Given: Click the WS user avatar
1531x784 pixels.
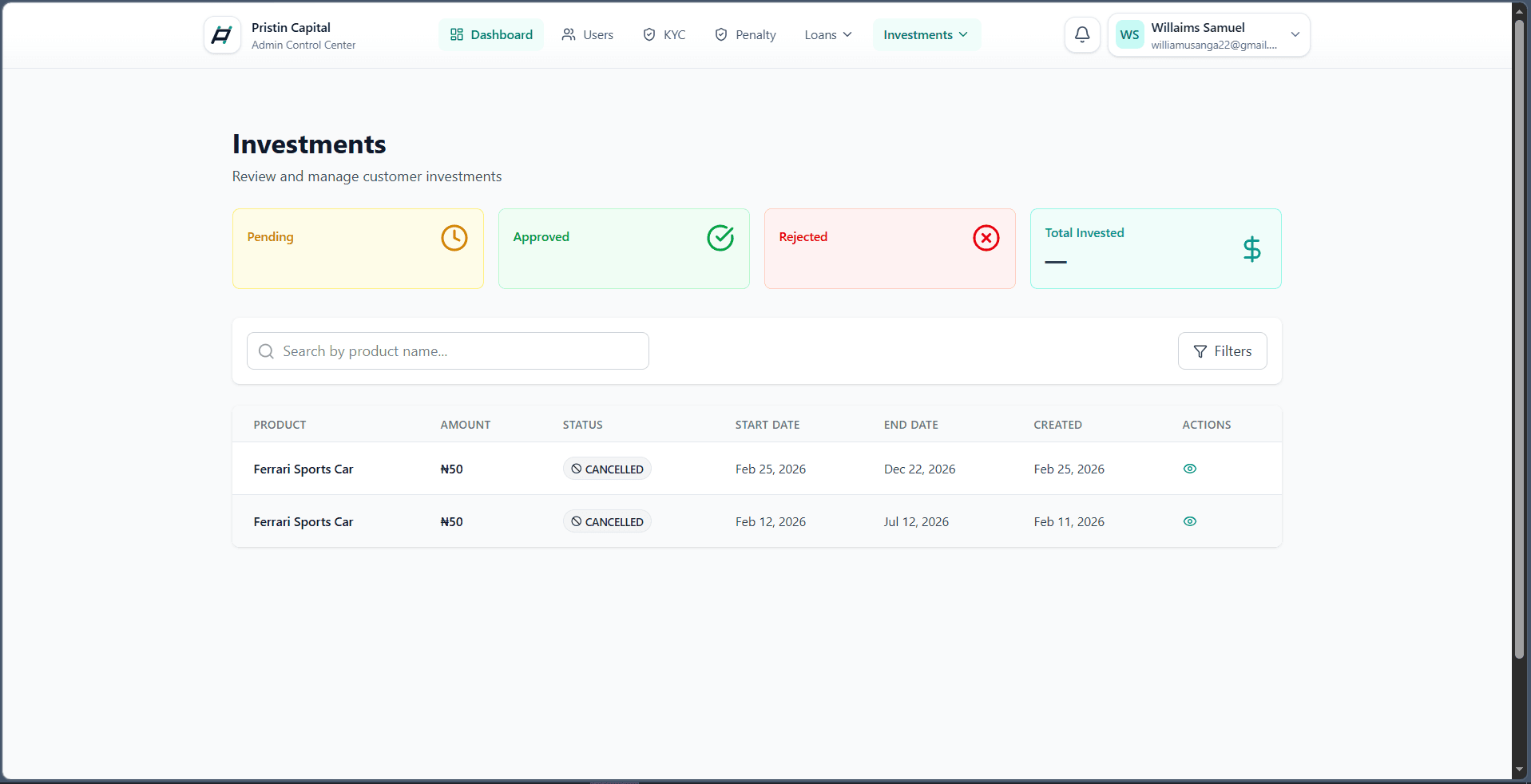Looking at the screenshot, I should point(1129,35).
